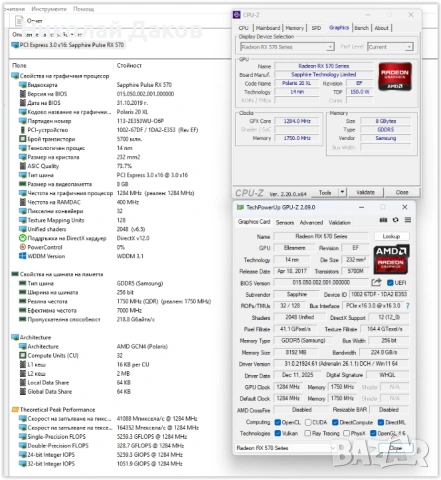Click the Close button in CPU-Z
Image resolution: width=441 pixels, height=480 pixels.
[x=402, y=192]
